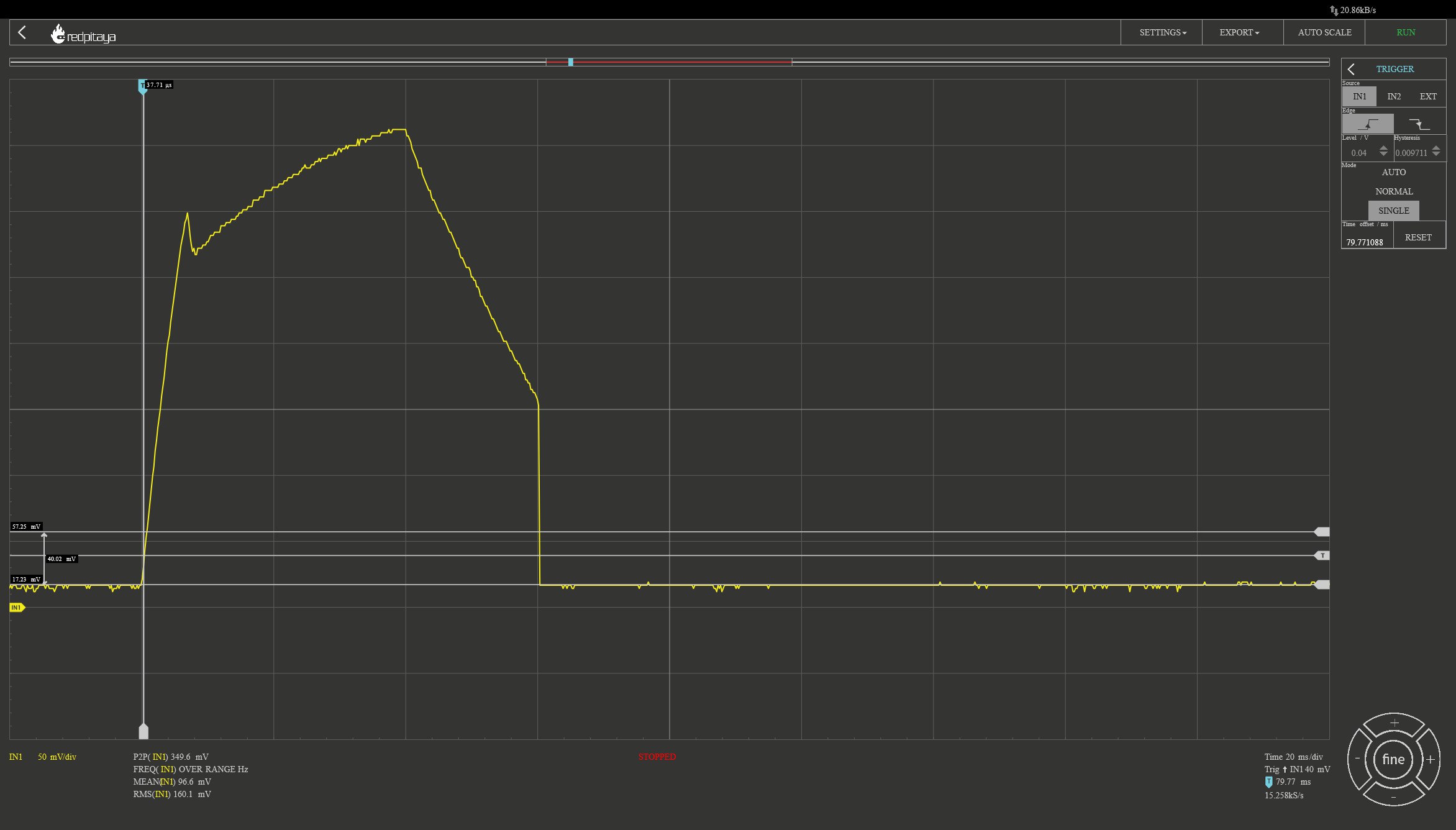The height and width of the screenshot is (830, 1456).
Task: Click the trigger level T arrow on right edge
Action: pyautogui.click(x=1322, y=555)
